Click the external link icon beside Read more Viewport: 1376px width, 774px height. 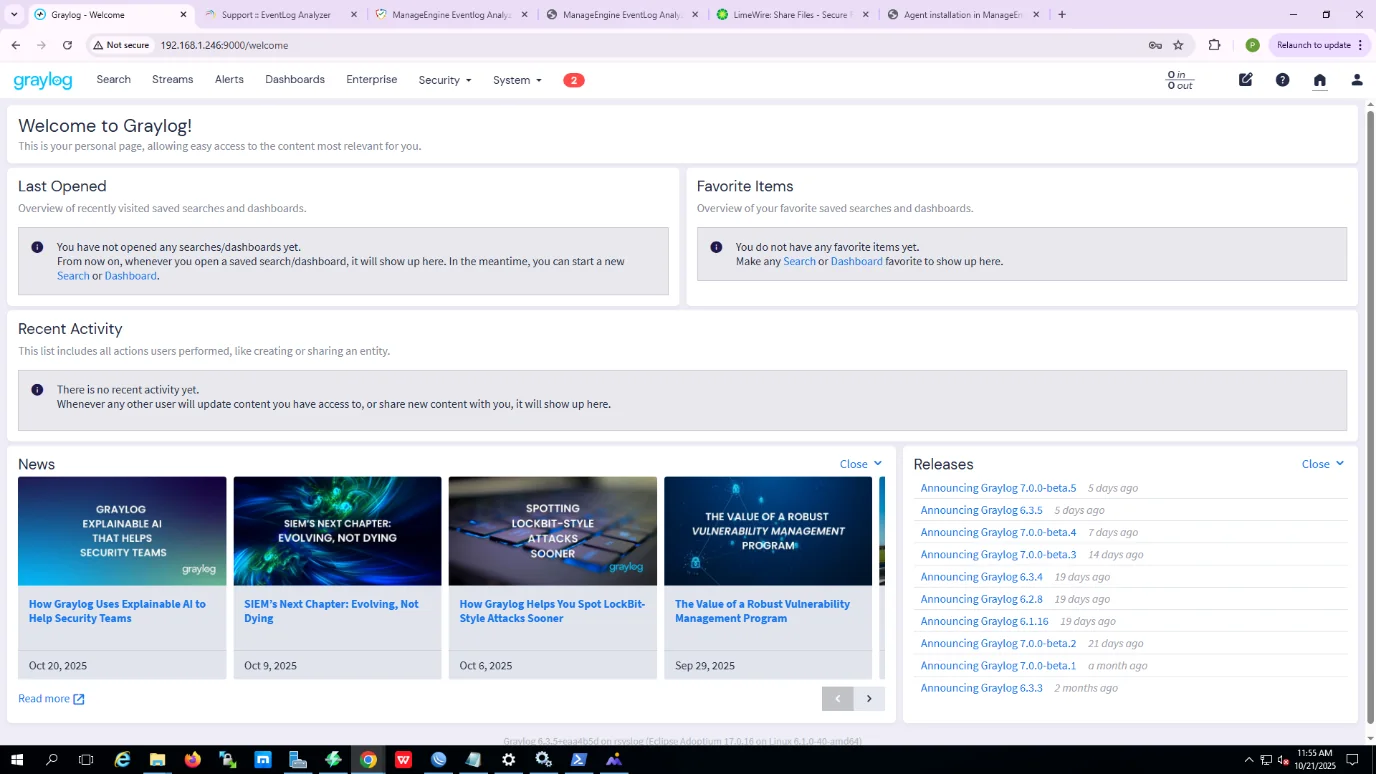pyautogui.click(x=79, y=699)
